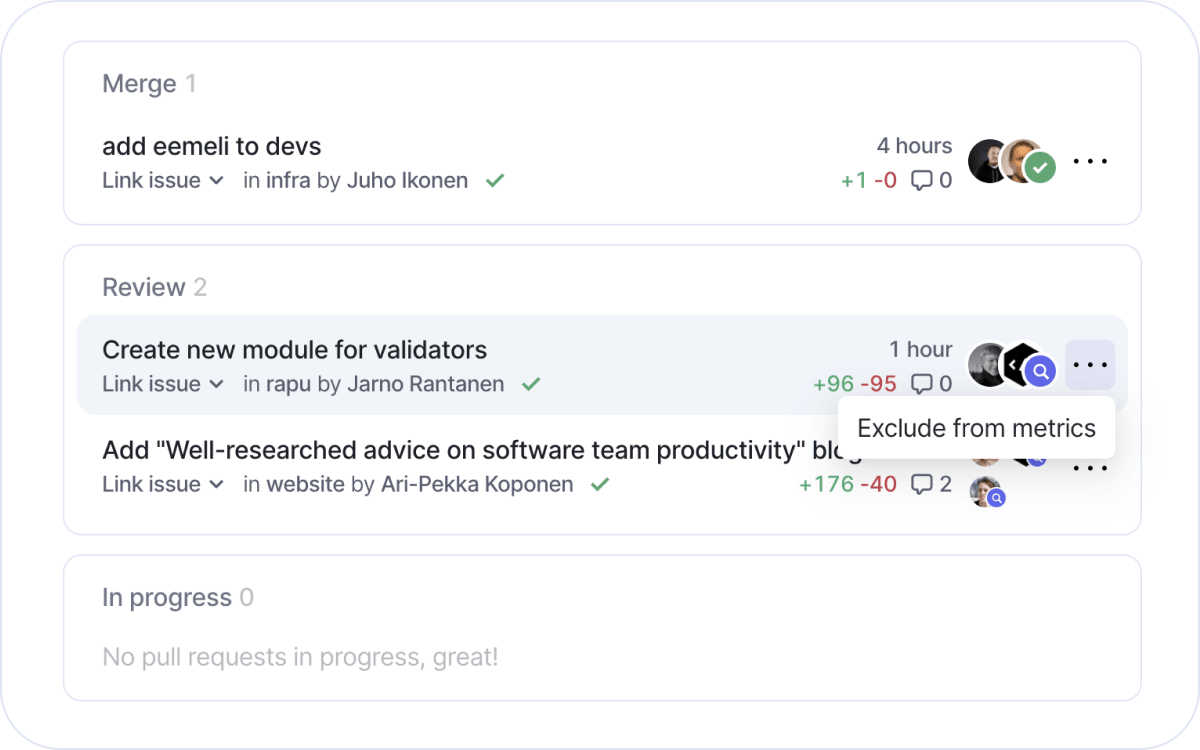Open comments on validators module PR
Image resolution: width=1200 pixels, height=750 pixels.
coord(921,384)
